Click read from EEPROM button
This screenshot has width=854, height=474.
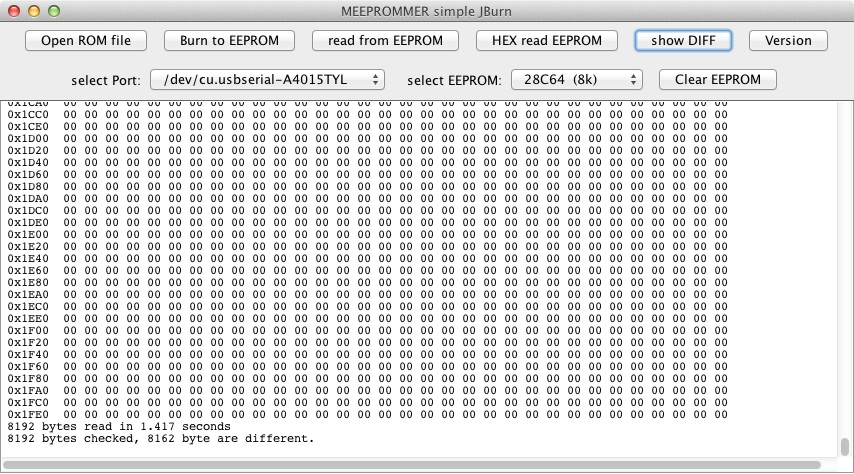click(x=385, y=41)
